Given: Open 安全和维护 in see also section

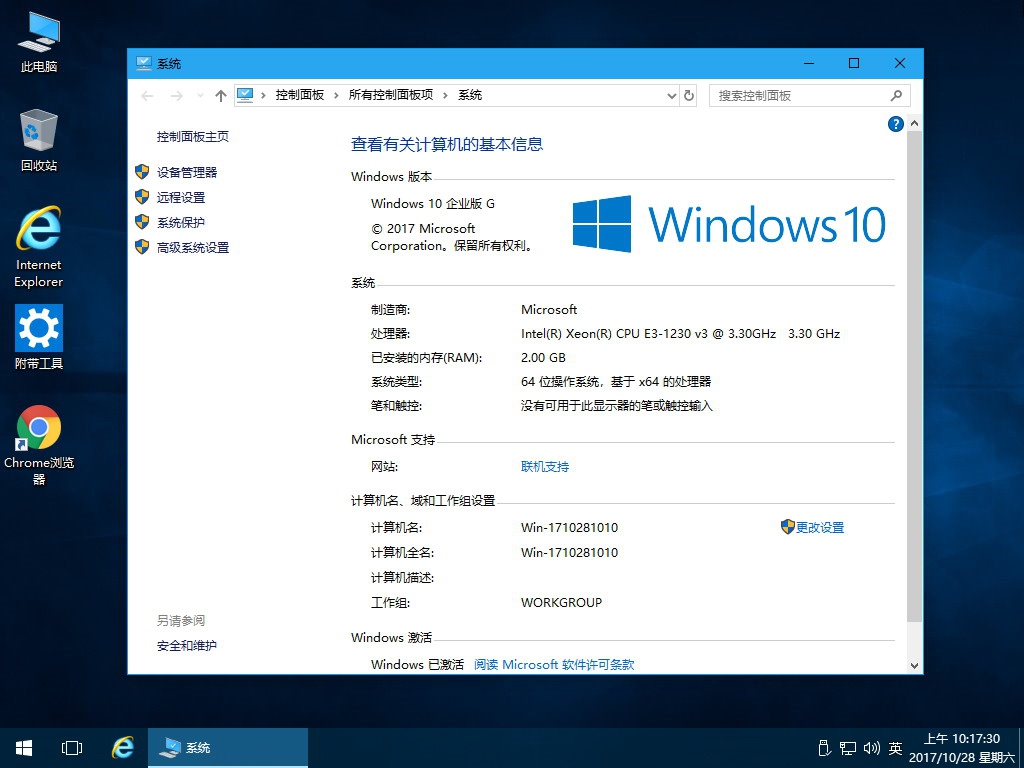Looking at the screenshot, I should (x=187, y=646).
